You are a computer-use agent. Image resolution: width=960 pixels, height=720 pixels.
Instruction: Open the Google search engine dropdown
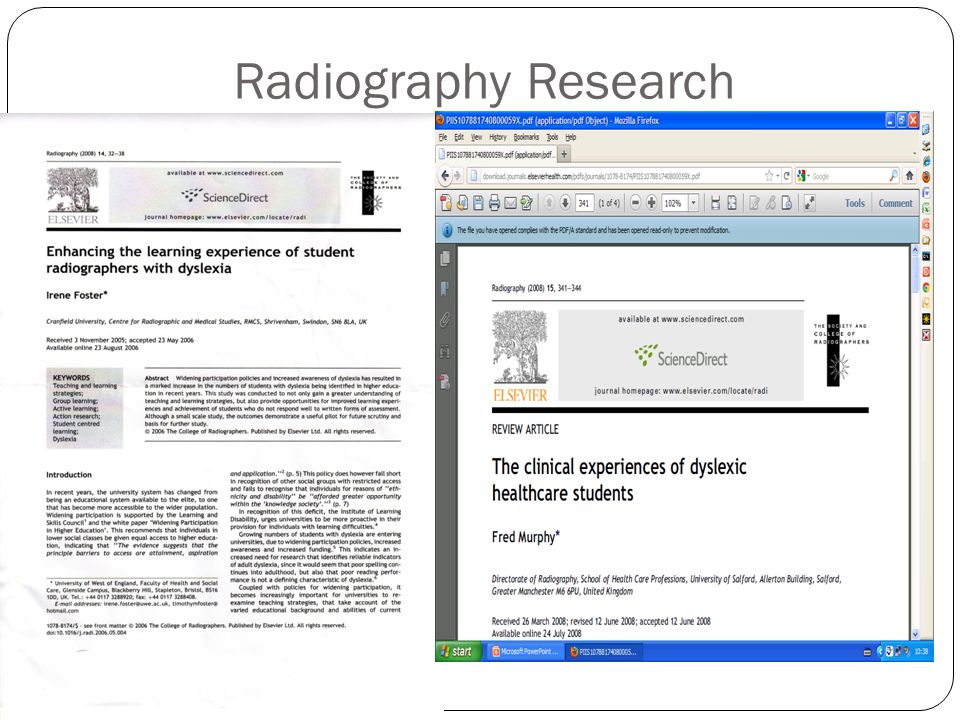803,176
